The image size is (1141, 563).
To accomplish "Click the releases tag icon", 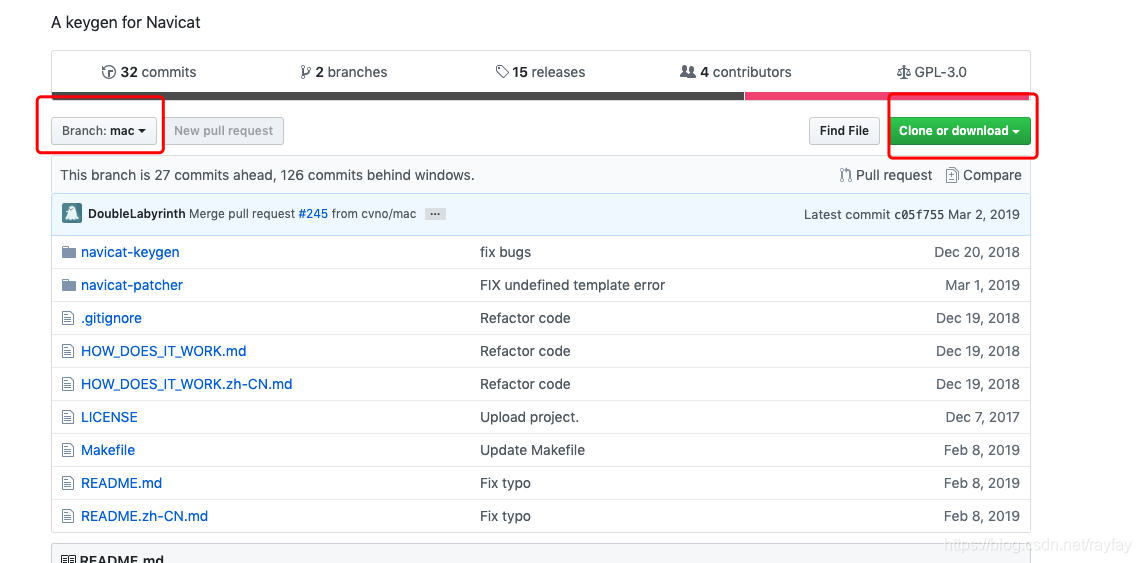I will pyautogui.click(x=502, y=72).
